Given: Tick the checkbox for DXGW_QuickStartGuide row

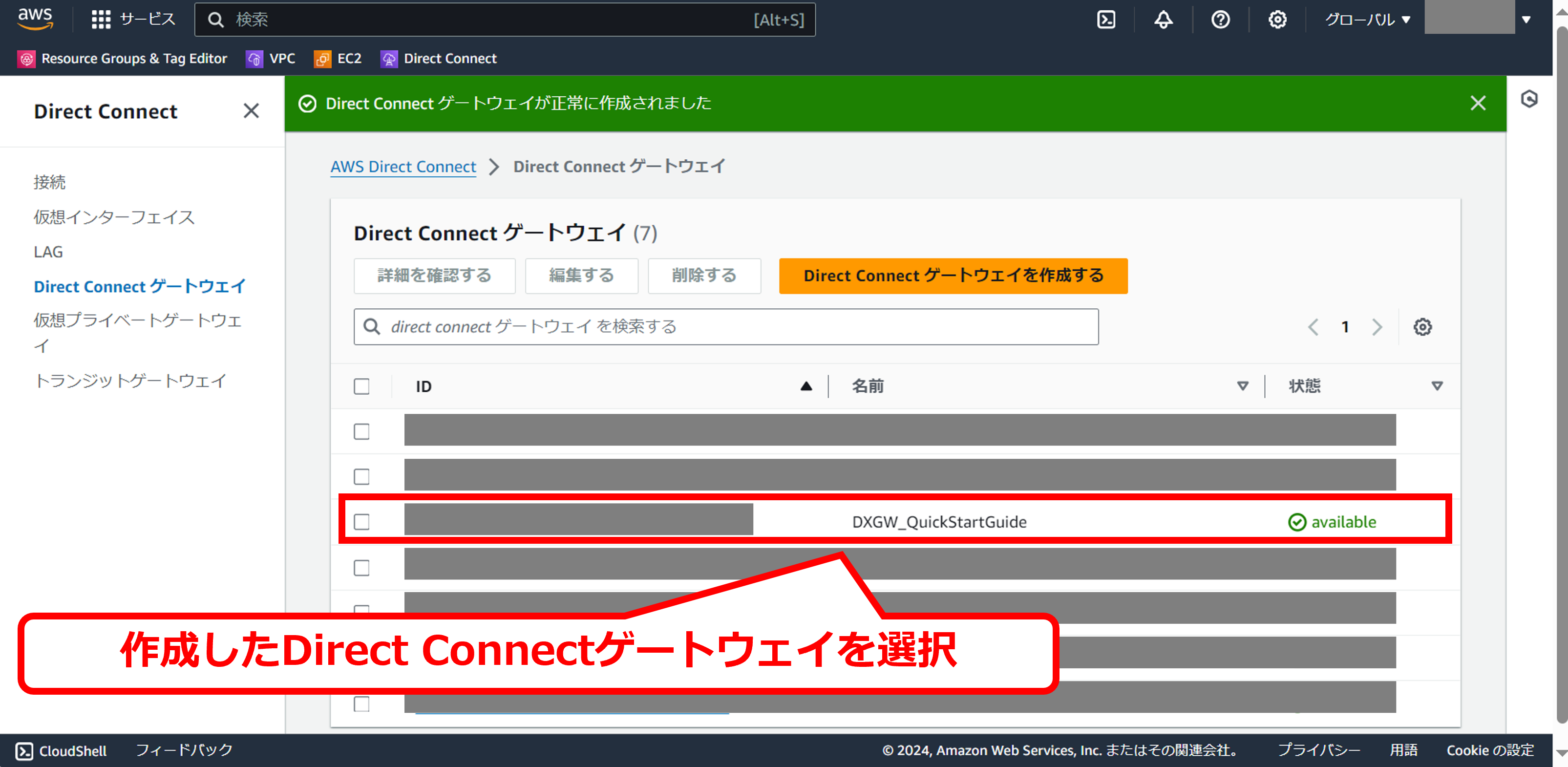Looking at the screenshot, I should [x=361, y=522].
